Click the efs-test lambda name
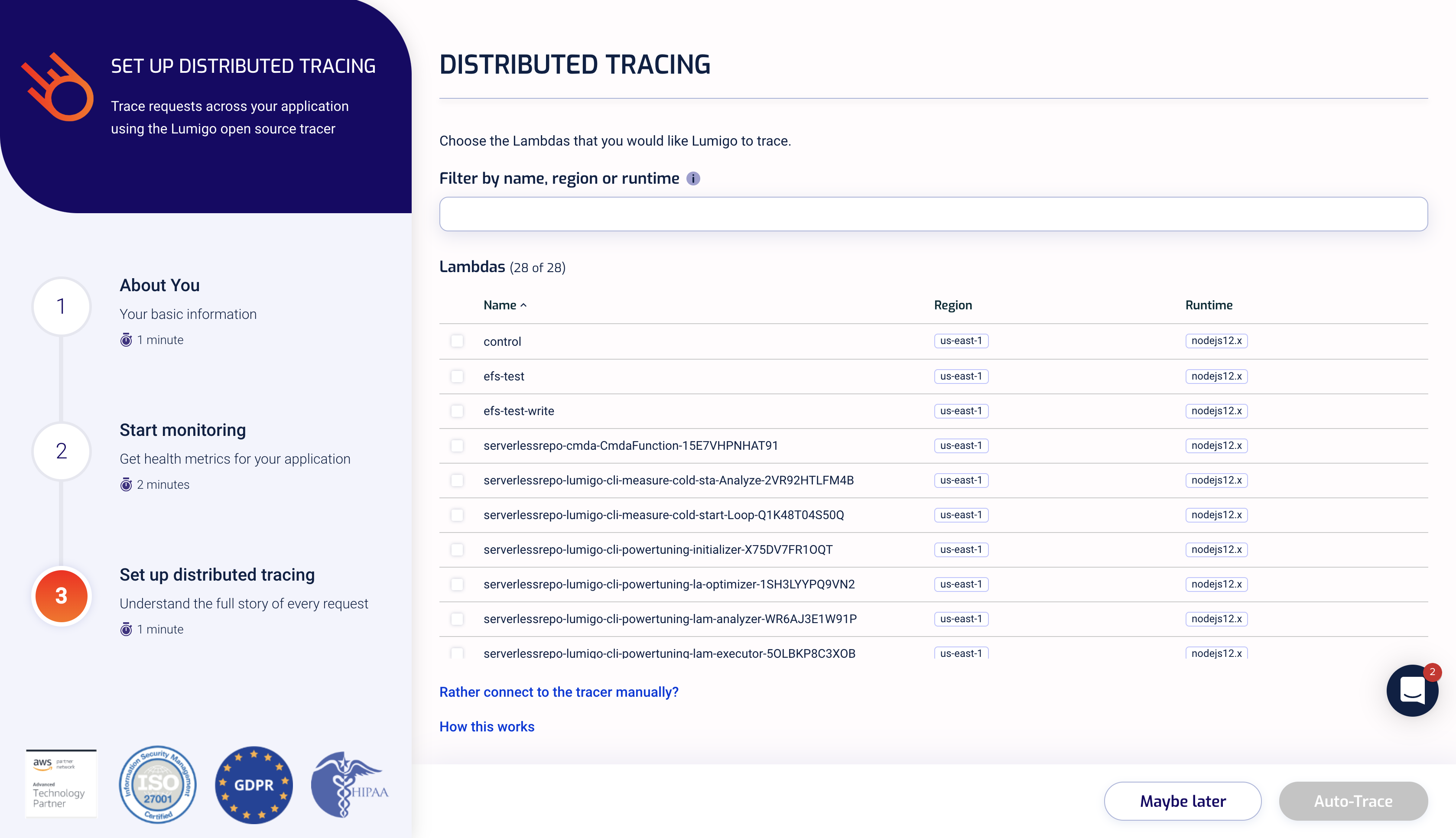This screenshot has width=1456, height=838. coord(504,377)
